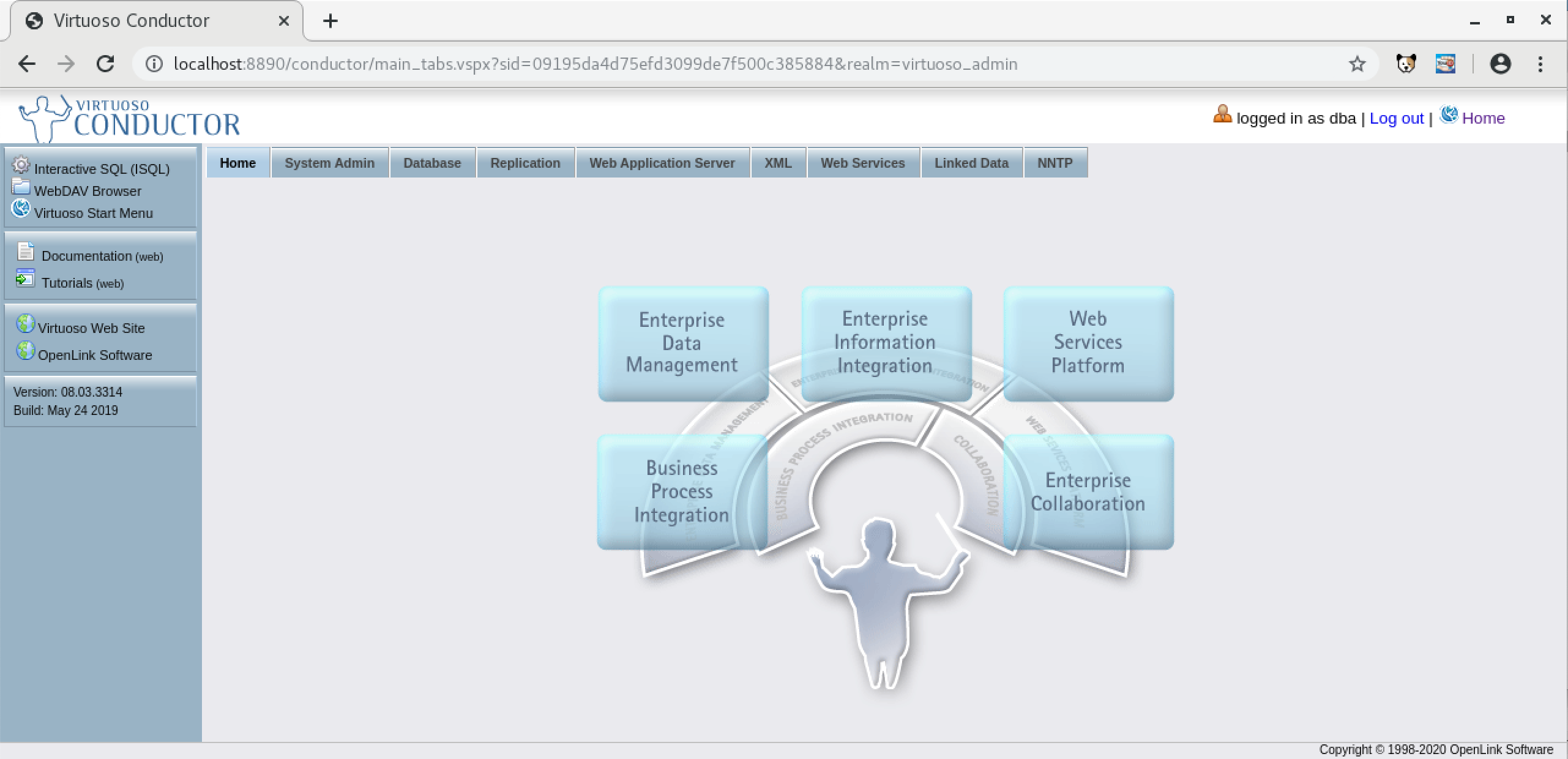Go to the Replication tab

pos(526,163)
